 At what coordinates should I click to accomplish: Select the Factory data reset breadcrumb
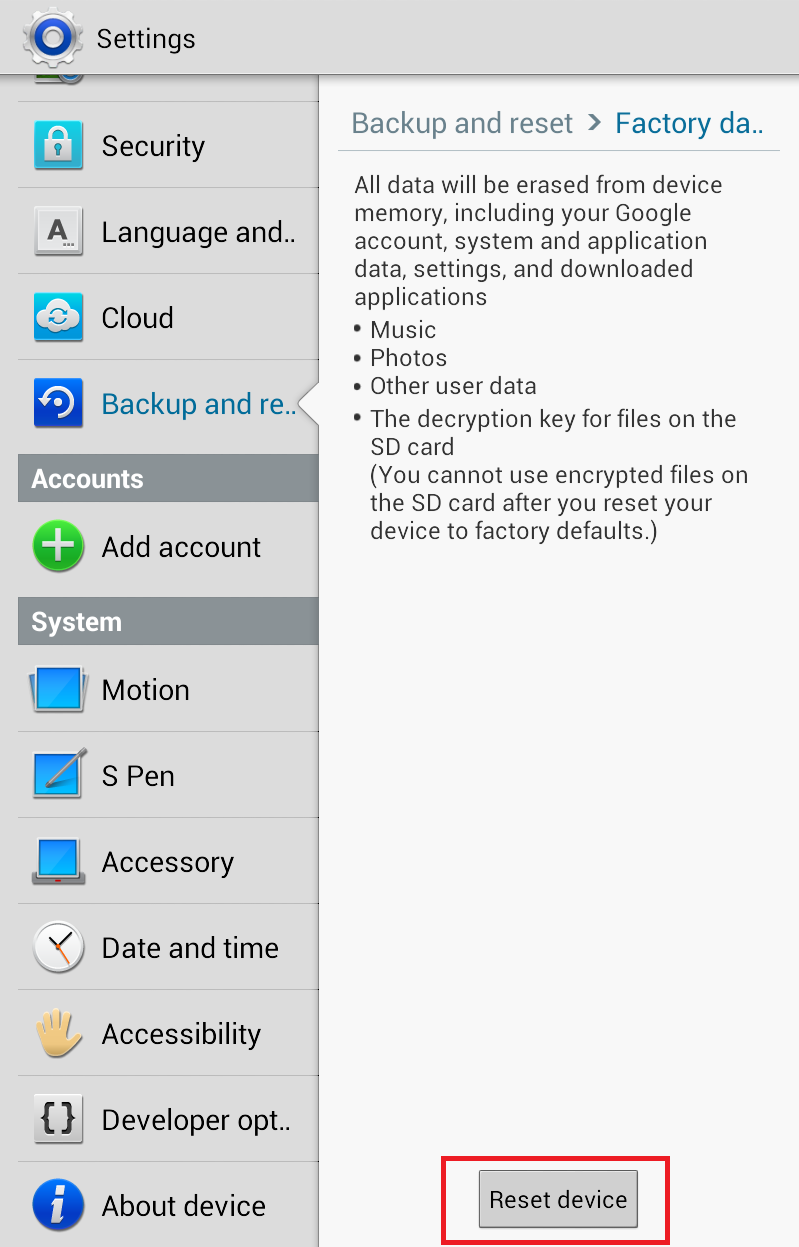(x=689, y=123)
